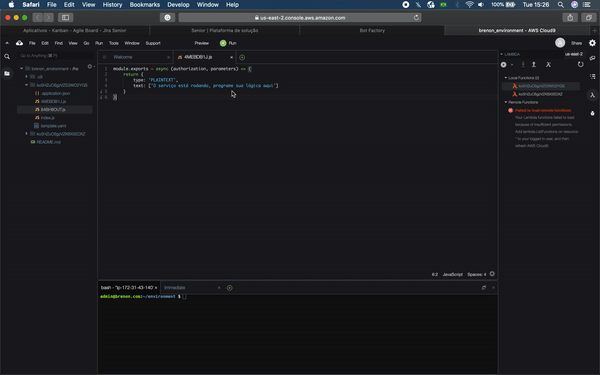Viewport: 600px width, 375px height.
Task: Collapse the brenon_environment root folder
Action: pos(21,68)
